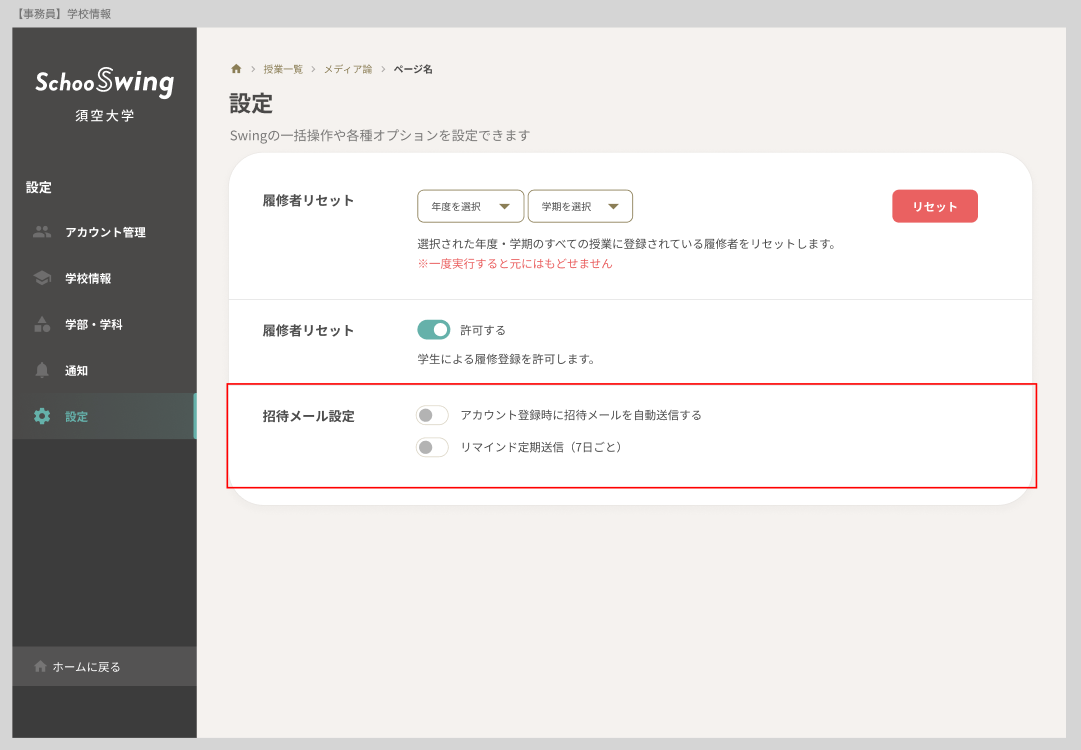The height and width of the screenshot is (750, 1081).
Task: Click the home icon next to ホームに戻る
Action: pyautogui.click(x=40, y=666)
